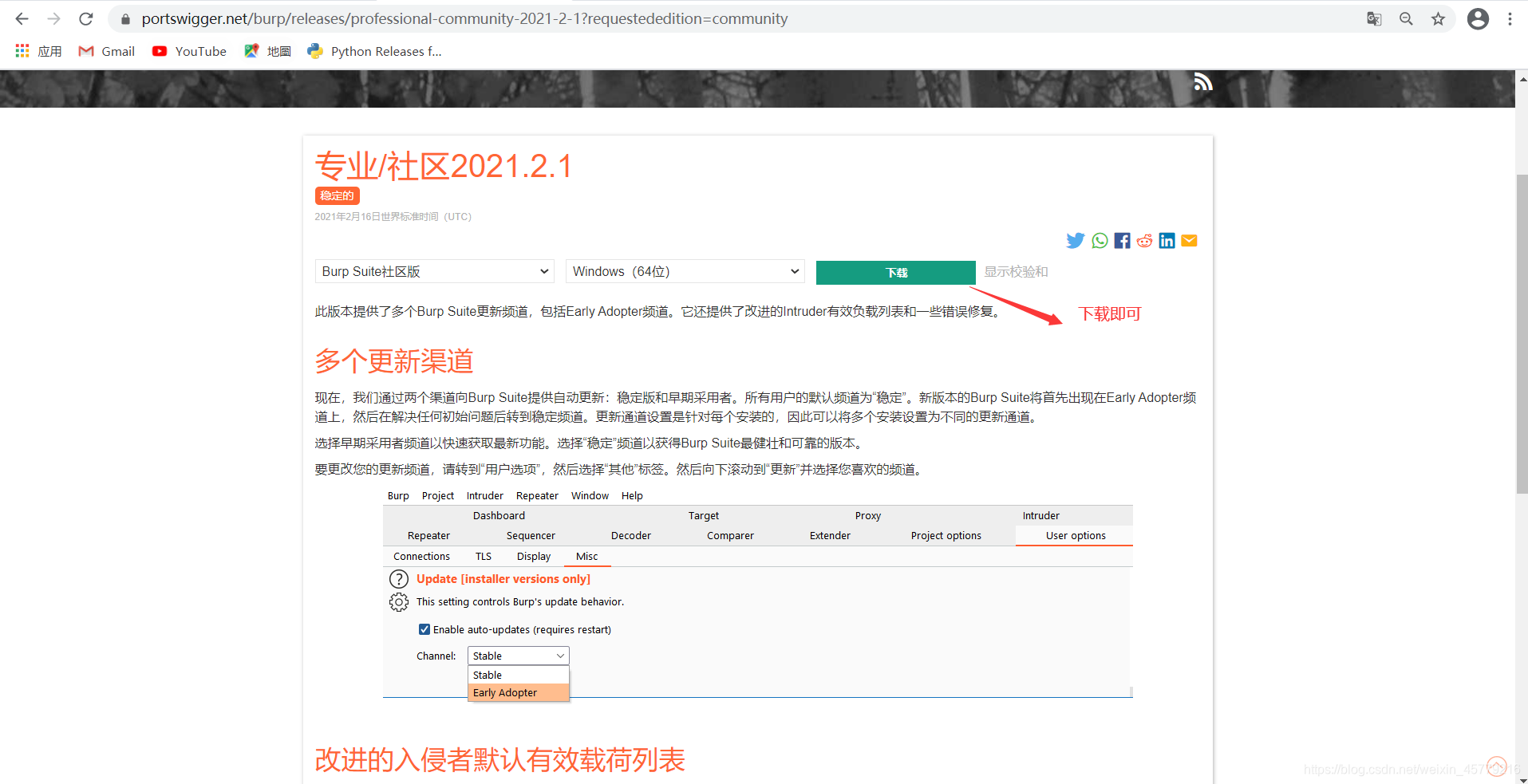Share the release on Facebook
This screenshot has width=1528, height=784.
(1122, 240)
